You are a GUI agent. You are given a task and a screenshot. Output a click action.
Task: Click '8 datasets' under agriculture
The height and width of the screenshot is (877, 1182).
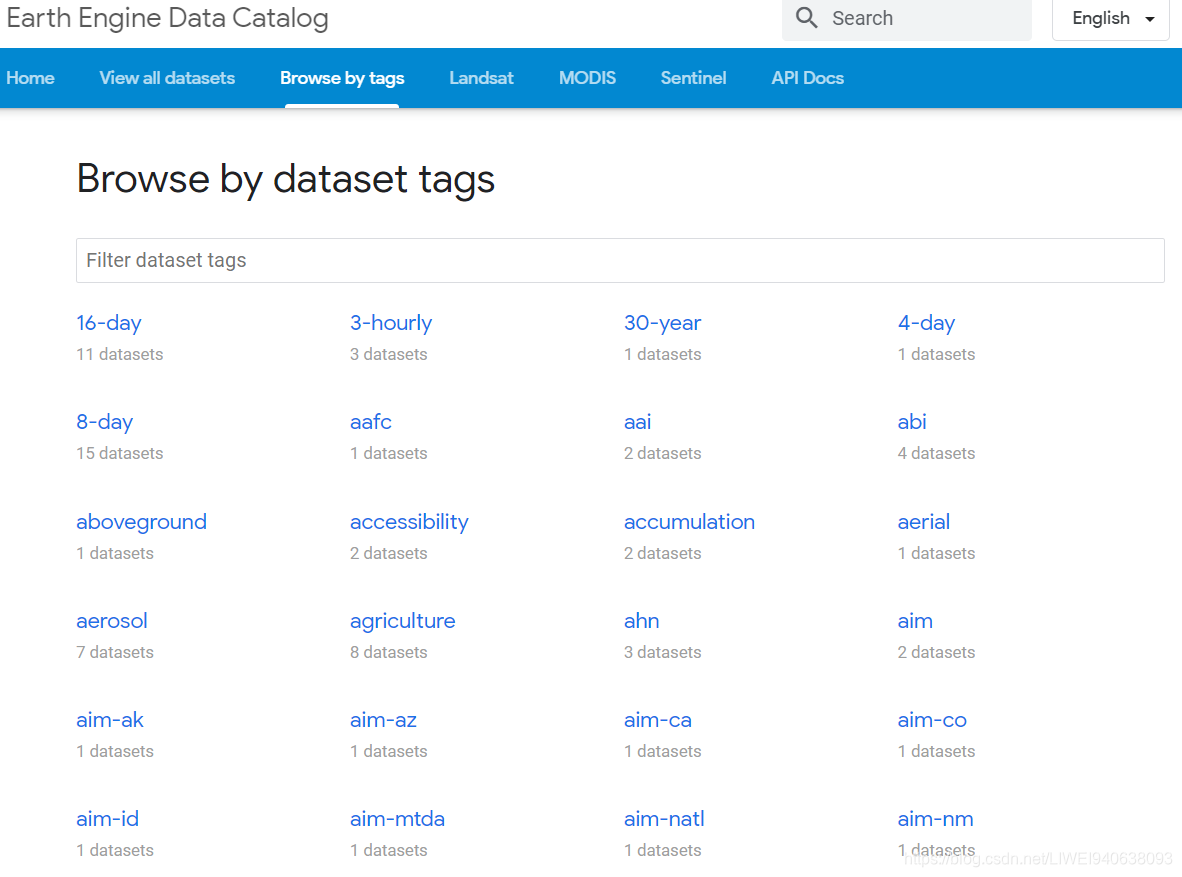click(x=388, y=652)
